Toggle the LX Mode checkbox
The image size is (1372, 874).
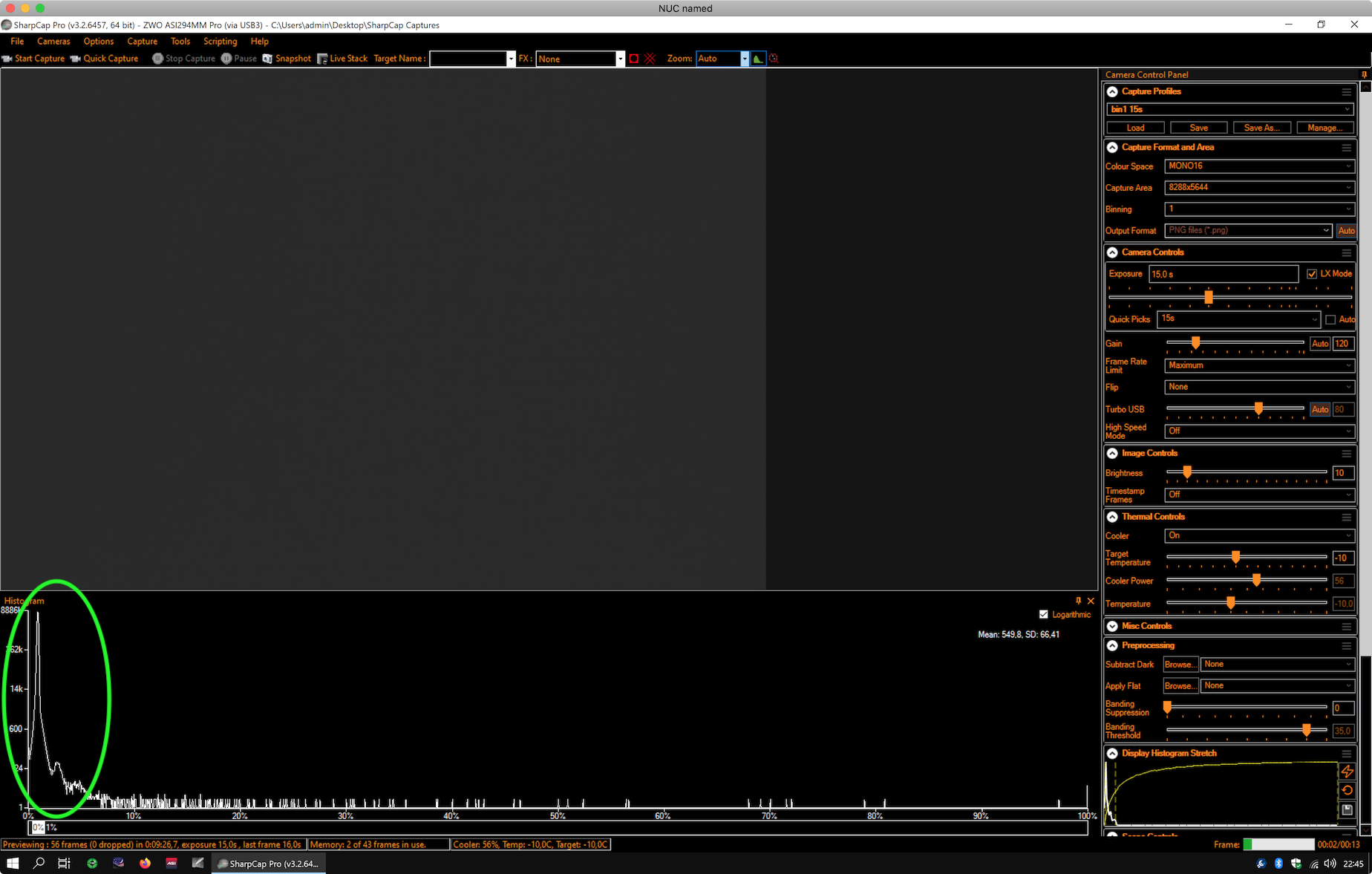(x=1312, y=274)
